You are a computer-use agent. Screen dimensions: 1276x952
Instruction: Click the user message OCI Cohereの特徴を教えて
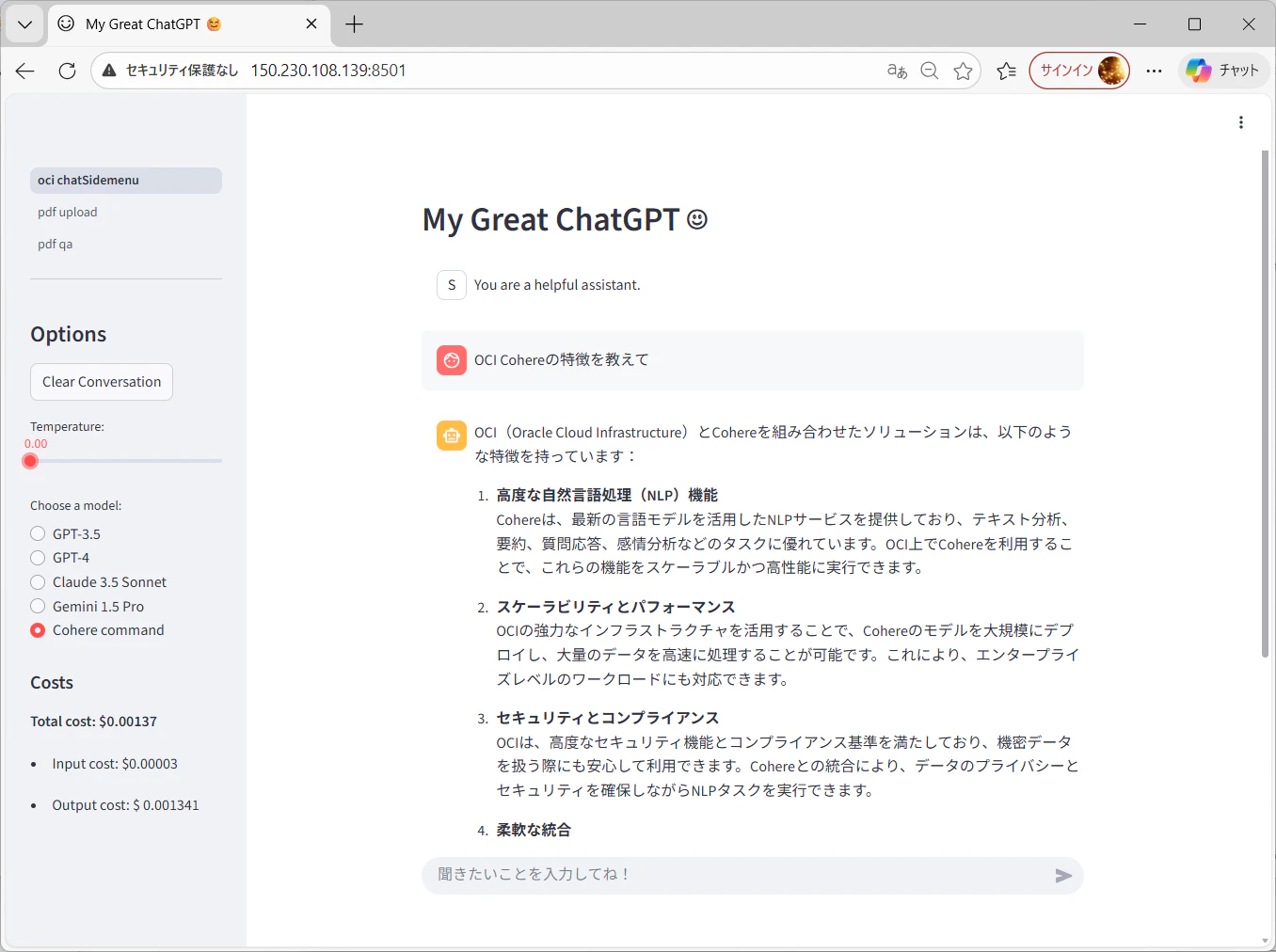tap(562, 360)
